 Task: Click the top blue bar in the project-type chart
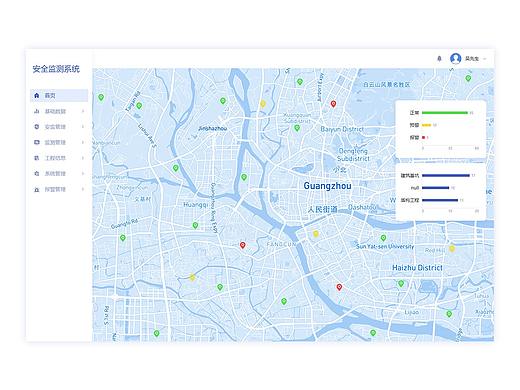[x=446, y=175]
